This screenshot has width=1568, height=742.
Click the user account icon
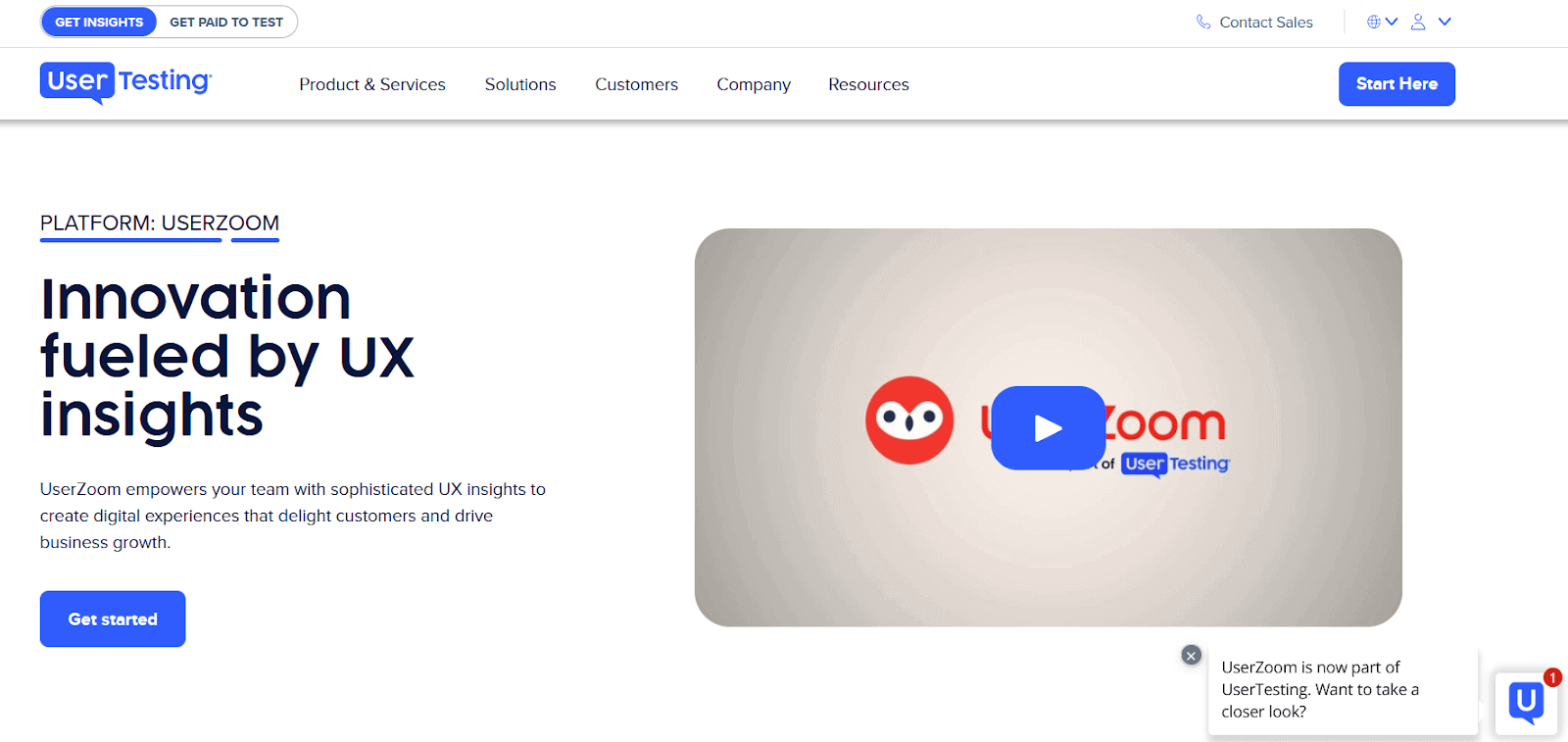pyautogui.click(x=1418, y=22)
